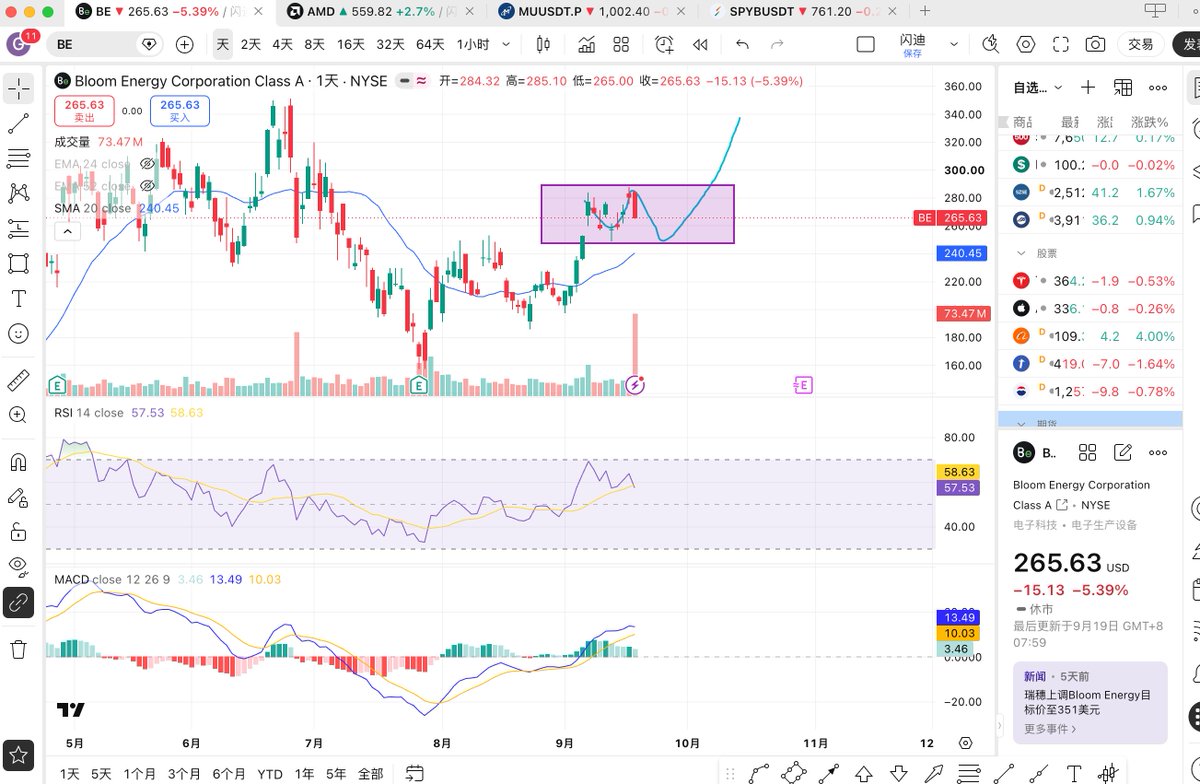This screenshot has height=784, width=1200.
Task: Open watchlist three-dots more menu
Action: click(1158, 88)
